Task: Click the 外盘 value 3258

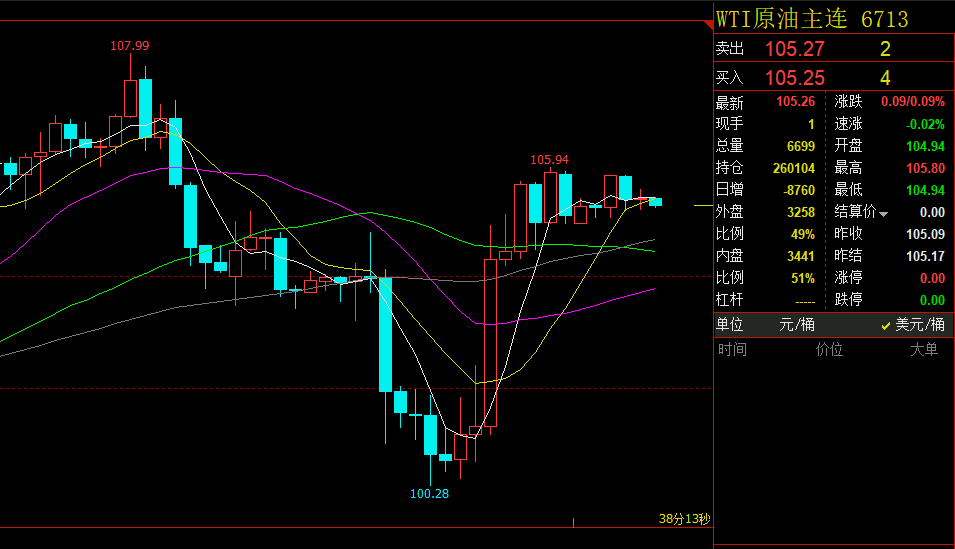Action: pyautogui.click(x=801, y=212)
